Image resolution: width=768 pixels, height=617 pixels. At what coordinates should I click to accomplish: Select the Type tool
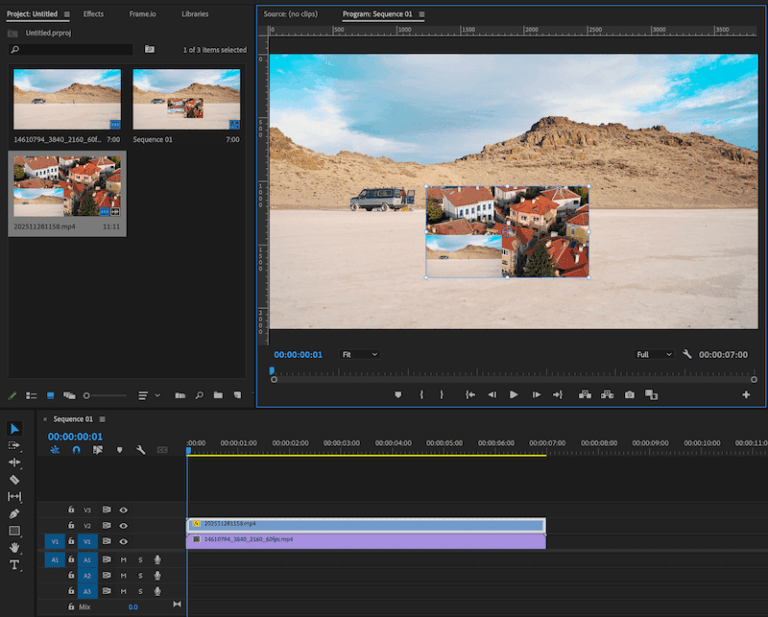click(14, 565)
